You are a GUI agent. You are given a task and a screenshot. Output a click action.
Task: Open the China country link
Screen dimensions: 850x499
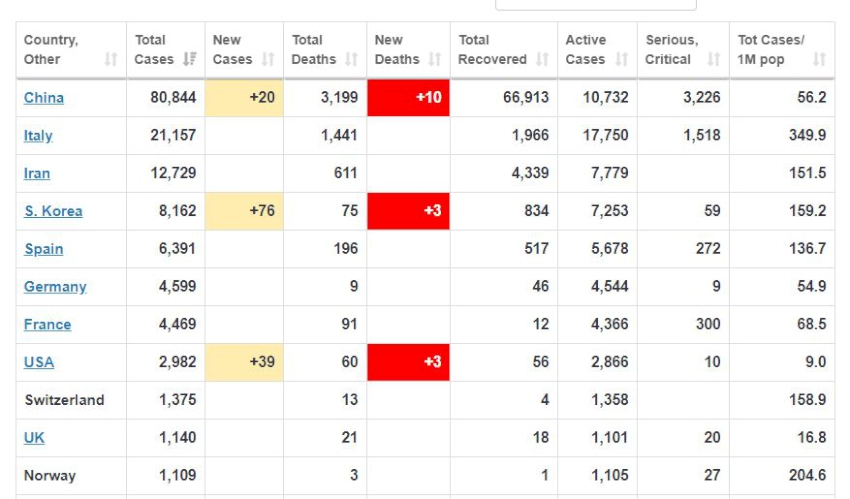(44, 98)
